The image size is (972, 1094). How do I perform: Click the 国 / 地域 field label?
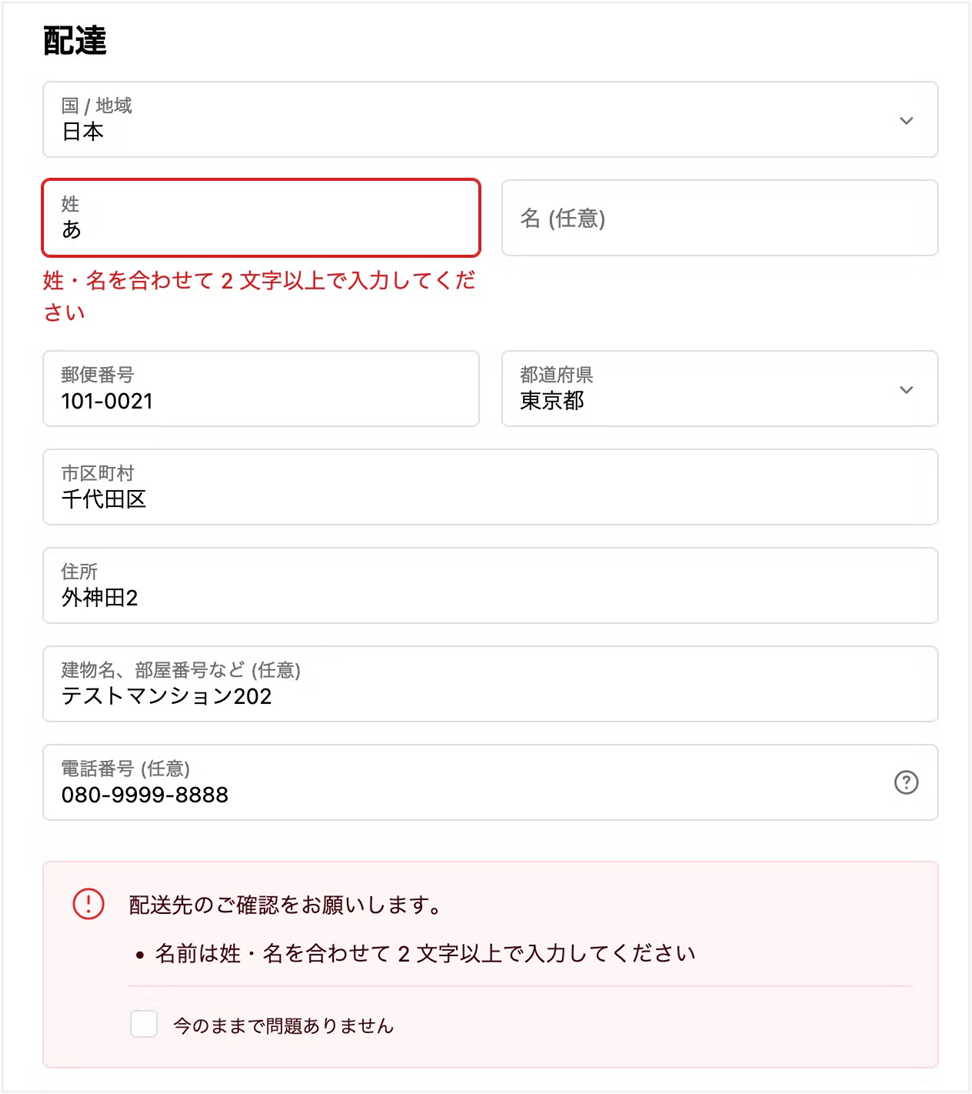97,105
